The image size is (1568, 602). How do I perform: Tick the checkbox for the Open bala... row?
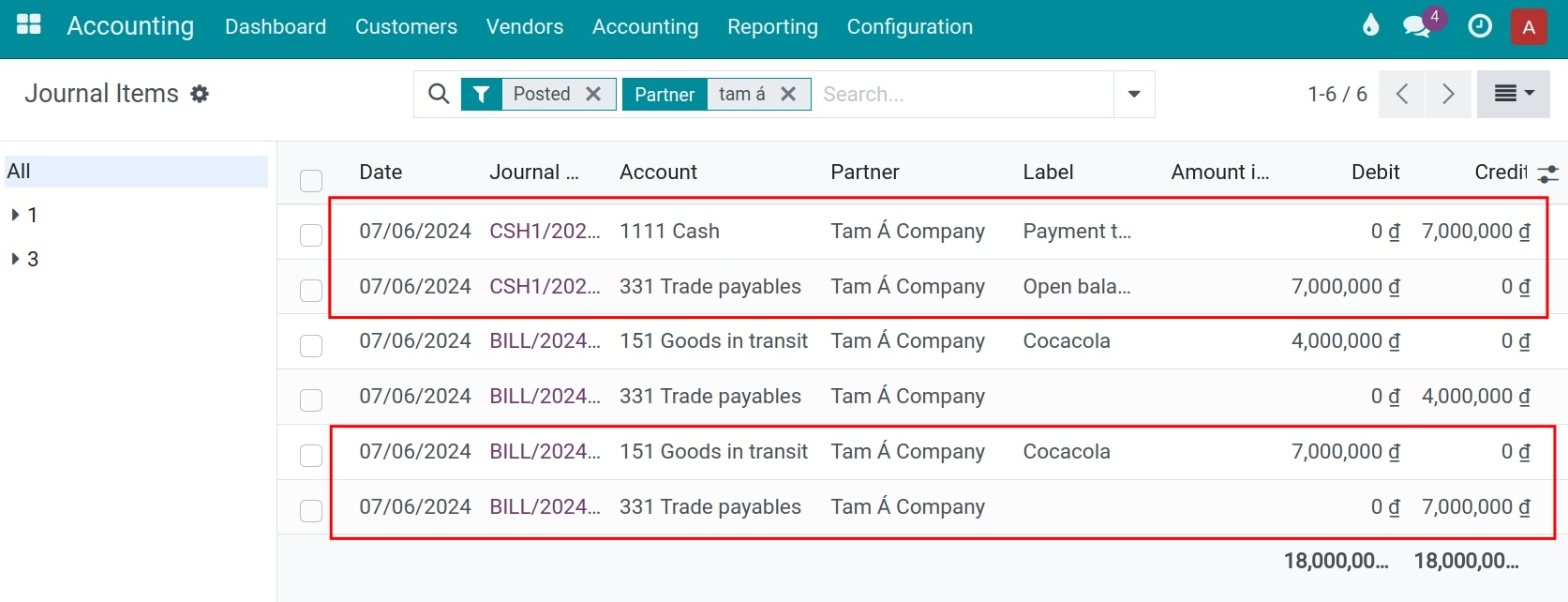click(x=311, y=290)
